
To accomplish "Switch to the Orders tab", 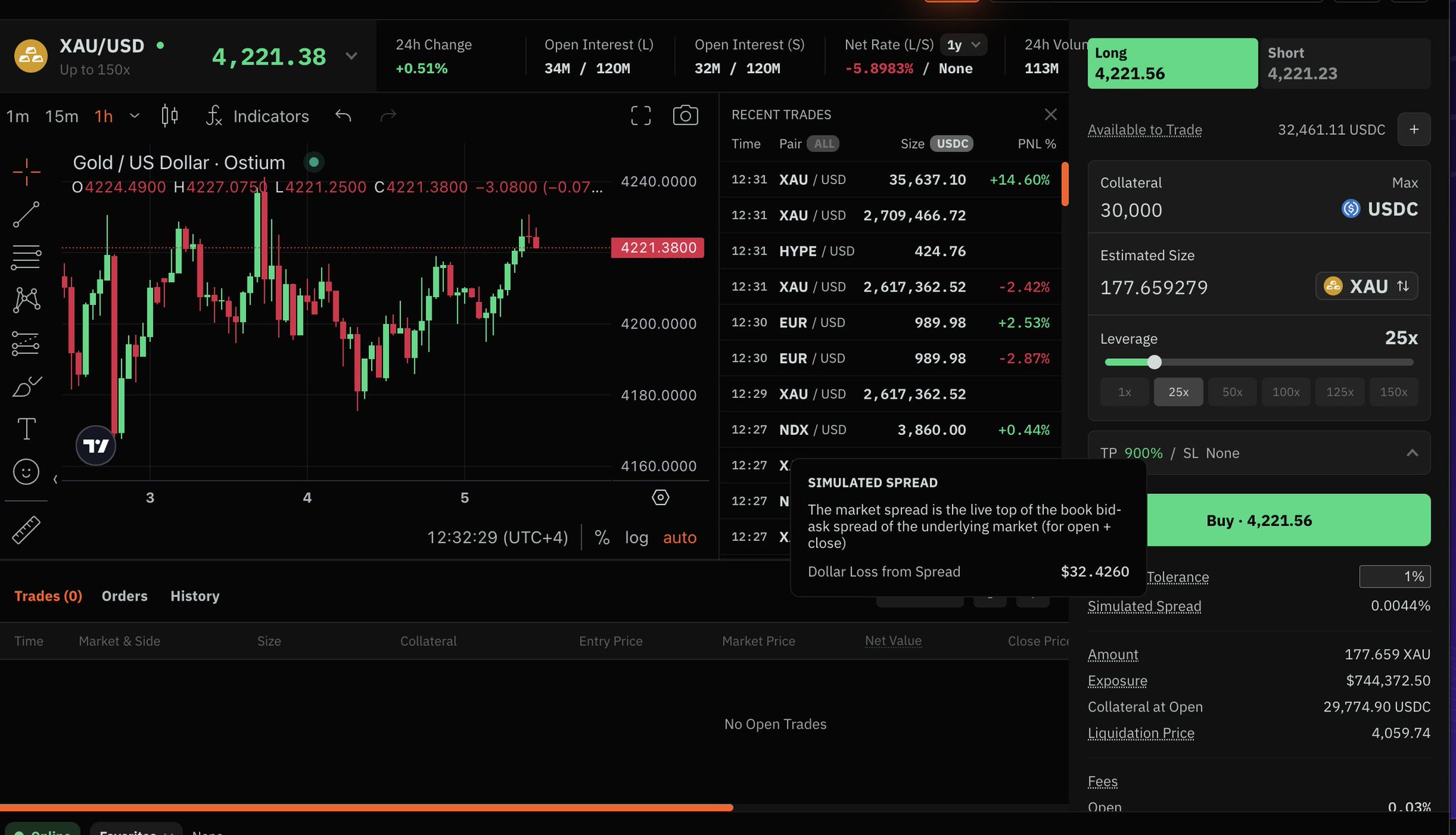I will [124, 596].
